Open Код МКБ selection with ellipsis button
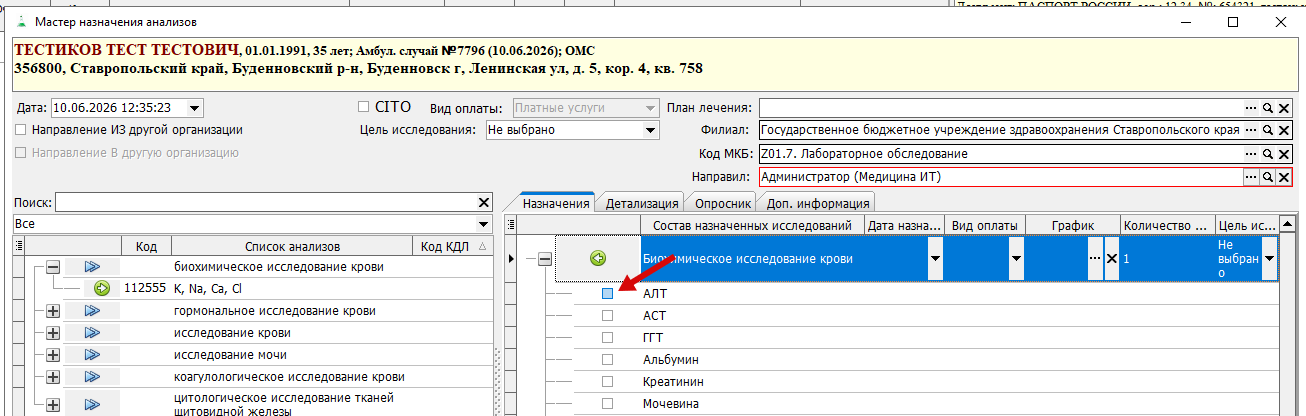This screenshot has height=416, width=1306. tap(1250, 154)
